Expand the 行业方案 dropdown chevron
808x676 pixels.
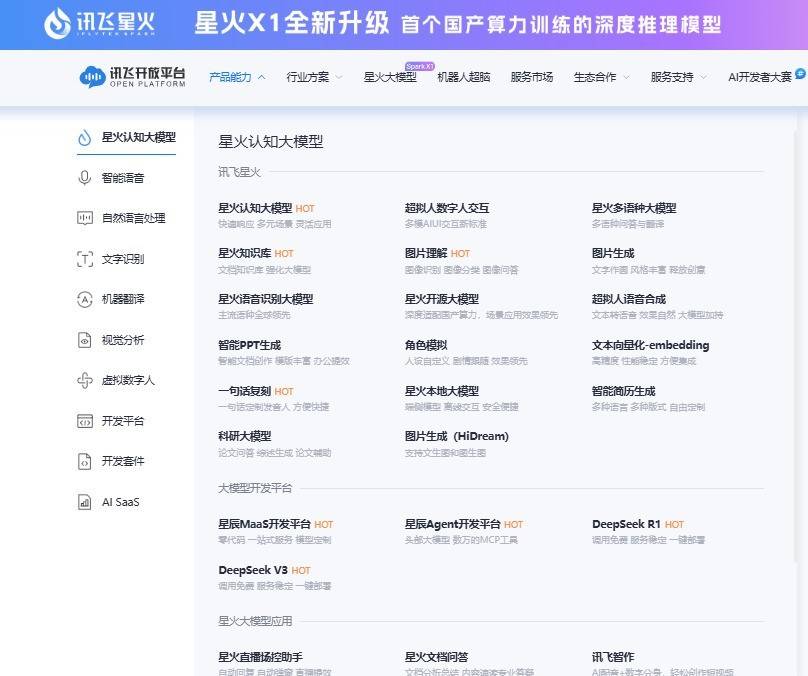(339, 77)
